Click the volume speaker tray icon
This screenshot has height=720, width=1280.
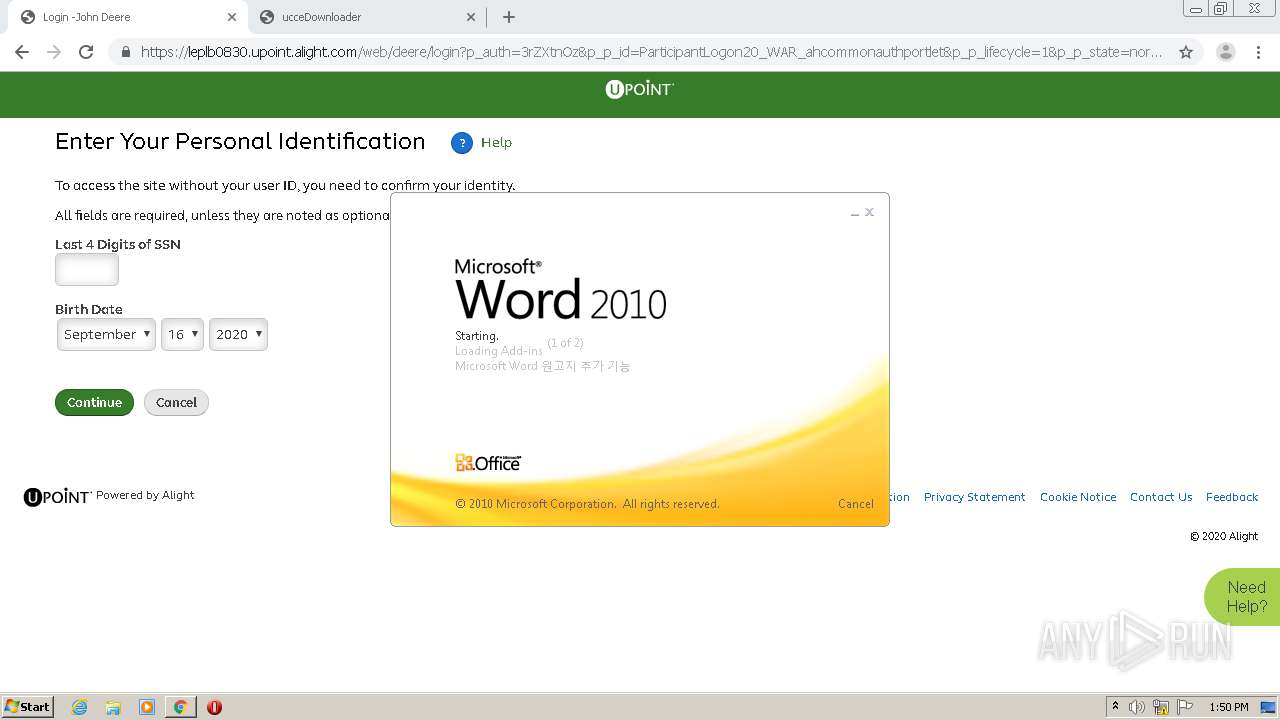pos(1137,707)
